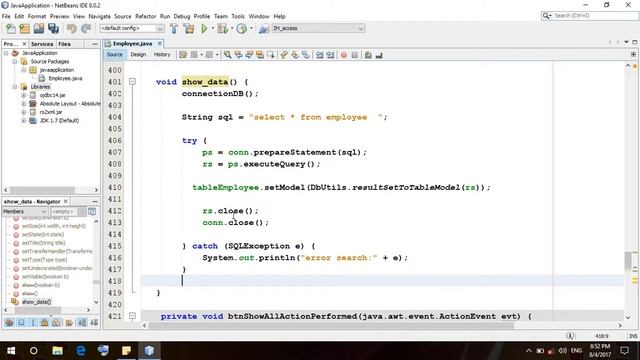This screenshot has height=360, width=640.
Task: Toggle Rectangular Selection editor icon
Action: pos(270,55)
